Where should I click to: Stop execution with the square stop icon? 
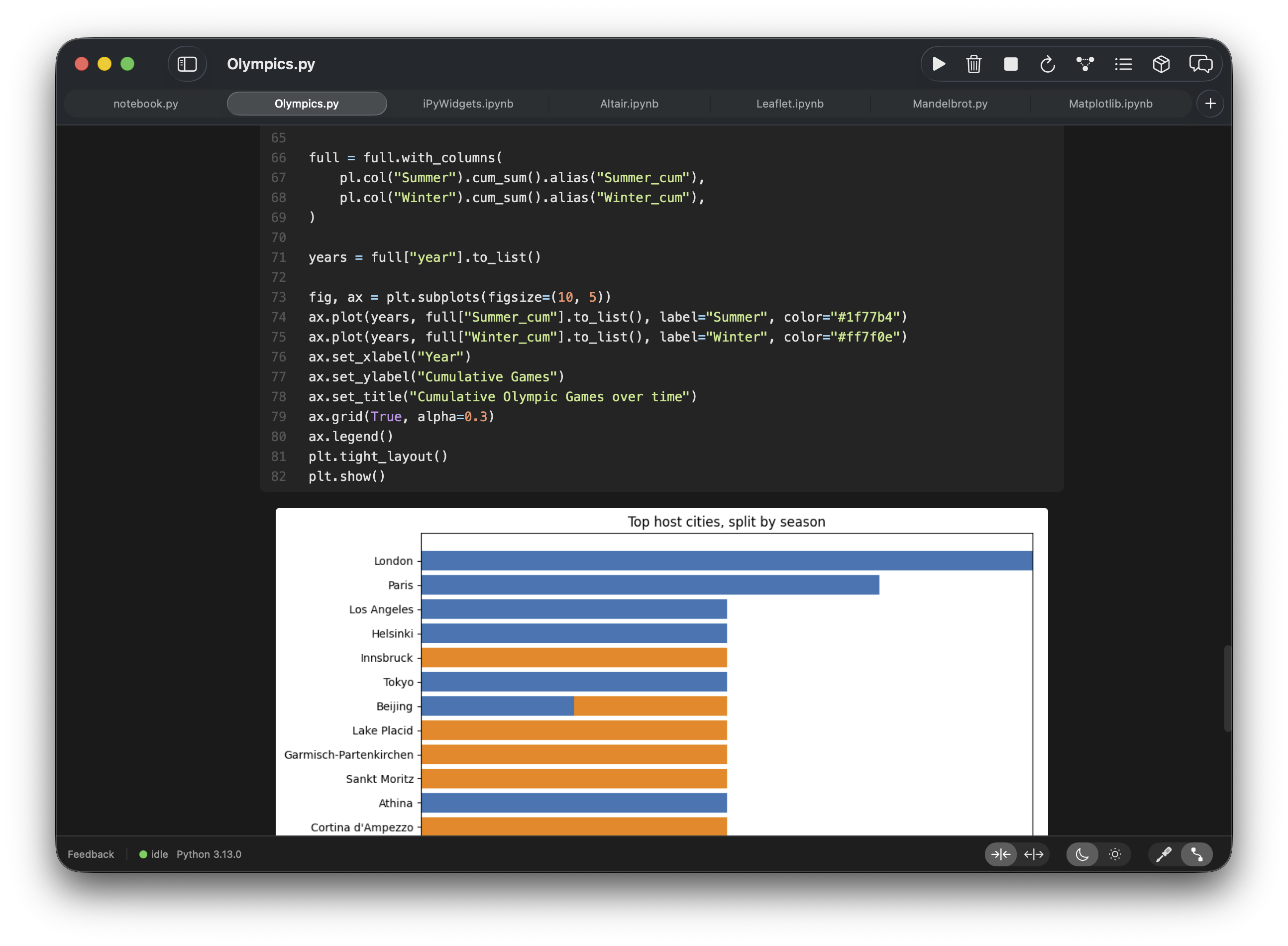[x=1011, y=64]
